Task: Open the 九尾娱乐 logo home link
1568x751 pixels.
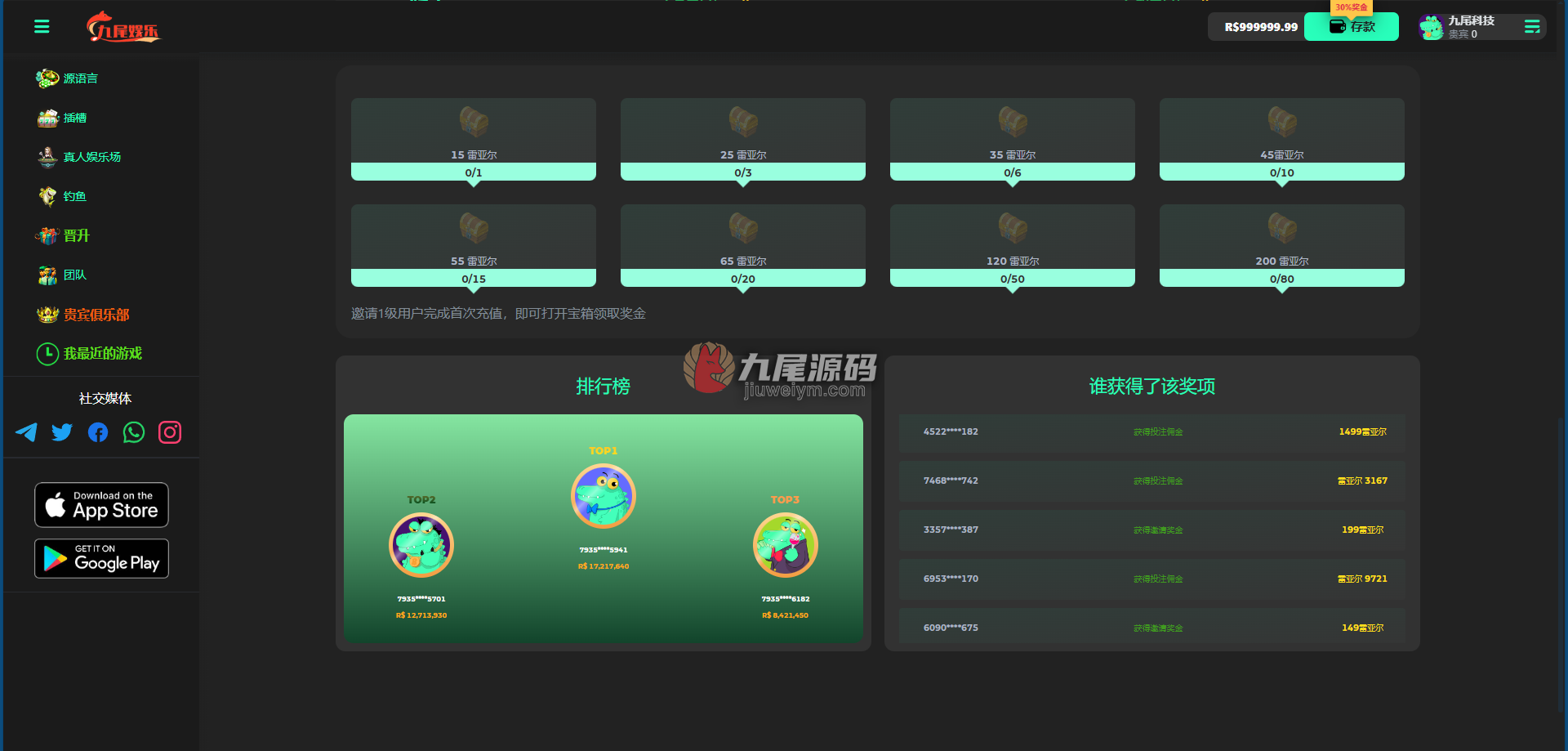Action: [x=123, y=27]
